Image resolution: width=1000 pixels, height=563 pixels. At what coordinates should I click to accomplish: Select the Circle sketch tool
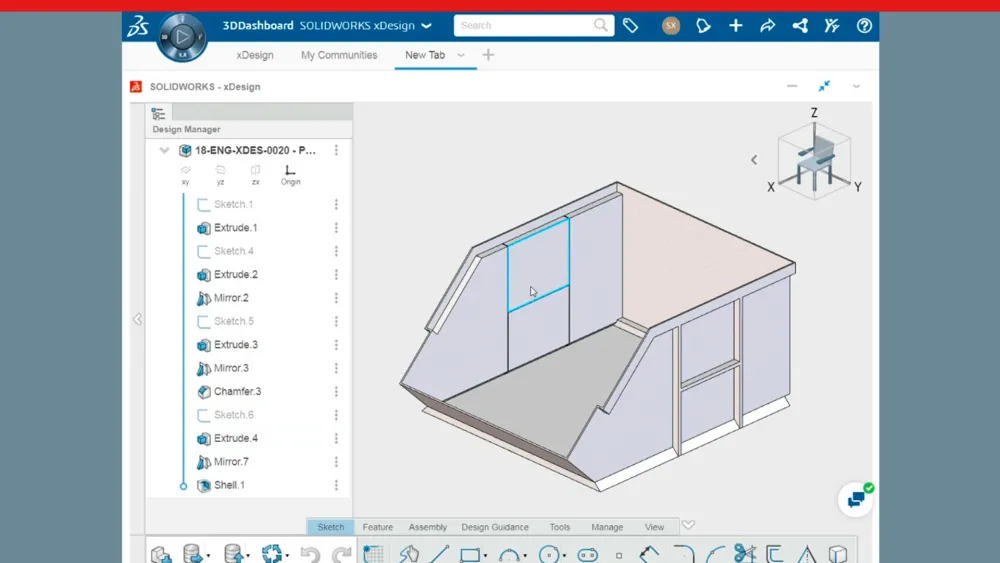click(549, 554)
